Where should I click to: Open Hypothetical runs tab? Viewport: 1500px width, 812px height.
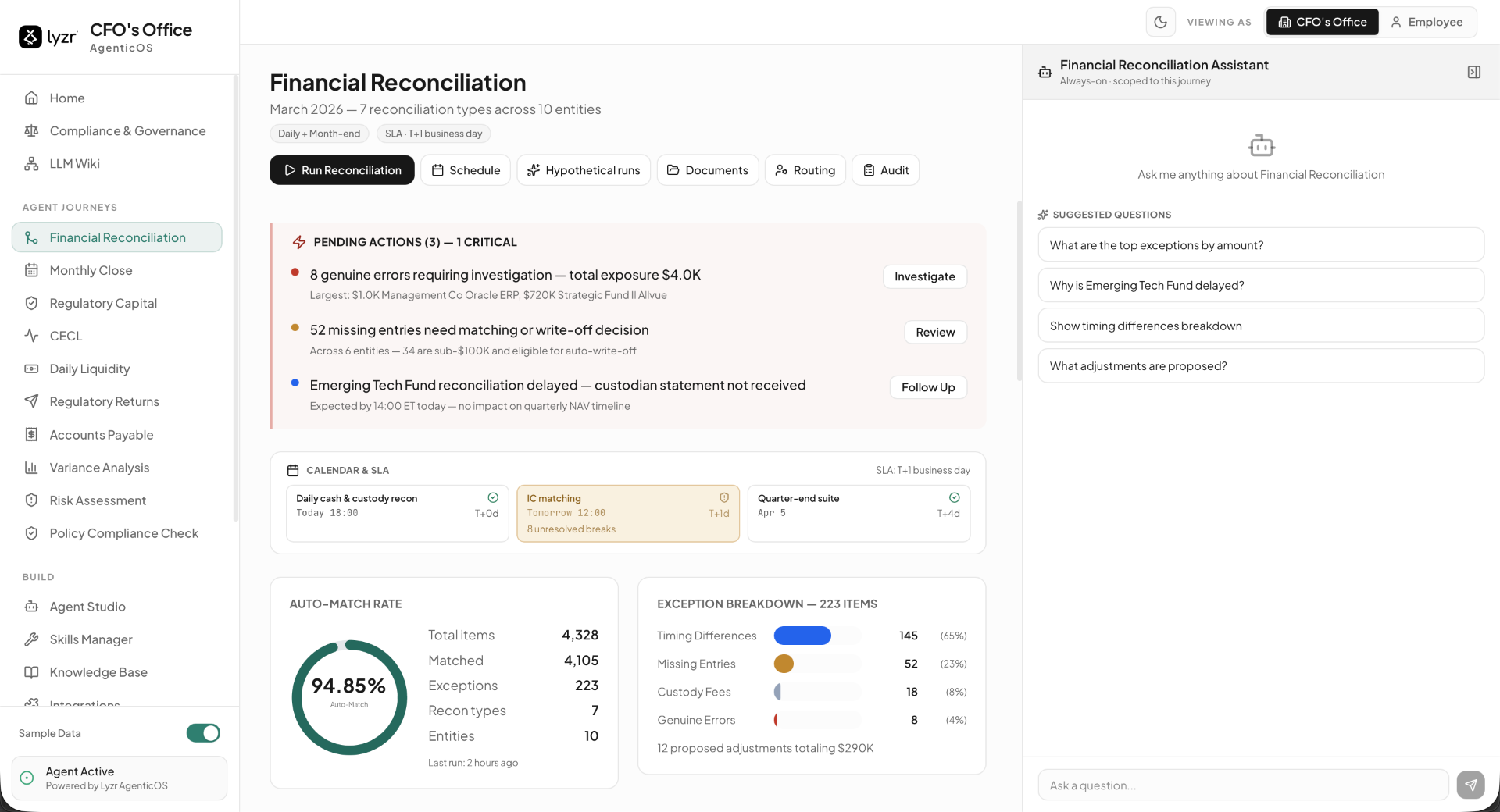click(584, 170)
